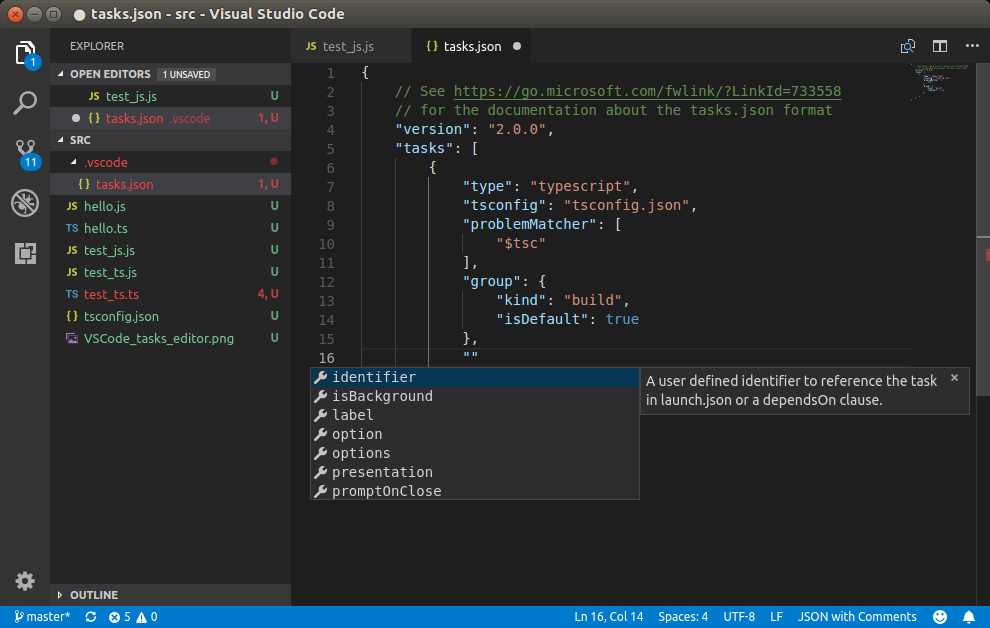Image resolution: width=990 pixels, height=628 pixels.
Task: Open the Manage gear menu
Action: pyautogui.click(x=25, y=581)
